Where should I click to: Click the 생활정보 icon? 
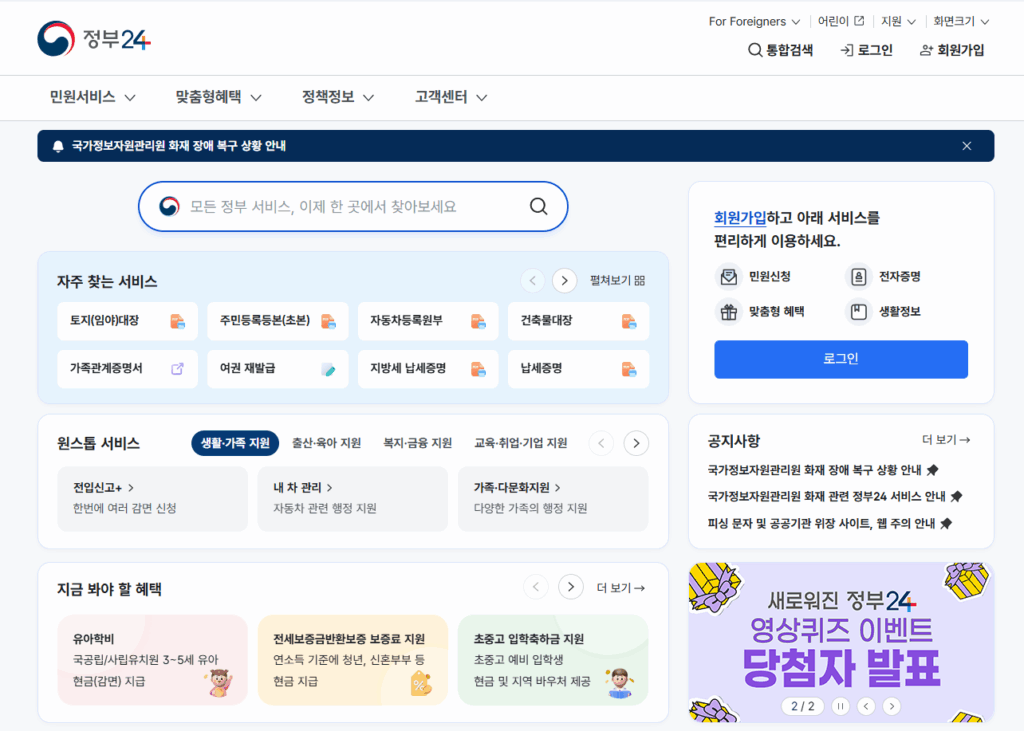(x=858, y=312)
